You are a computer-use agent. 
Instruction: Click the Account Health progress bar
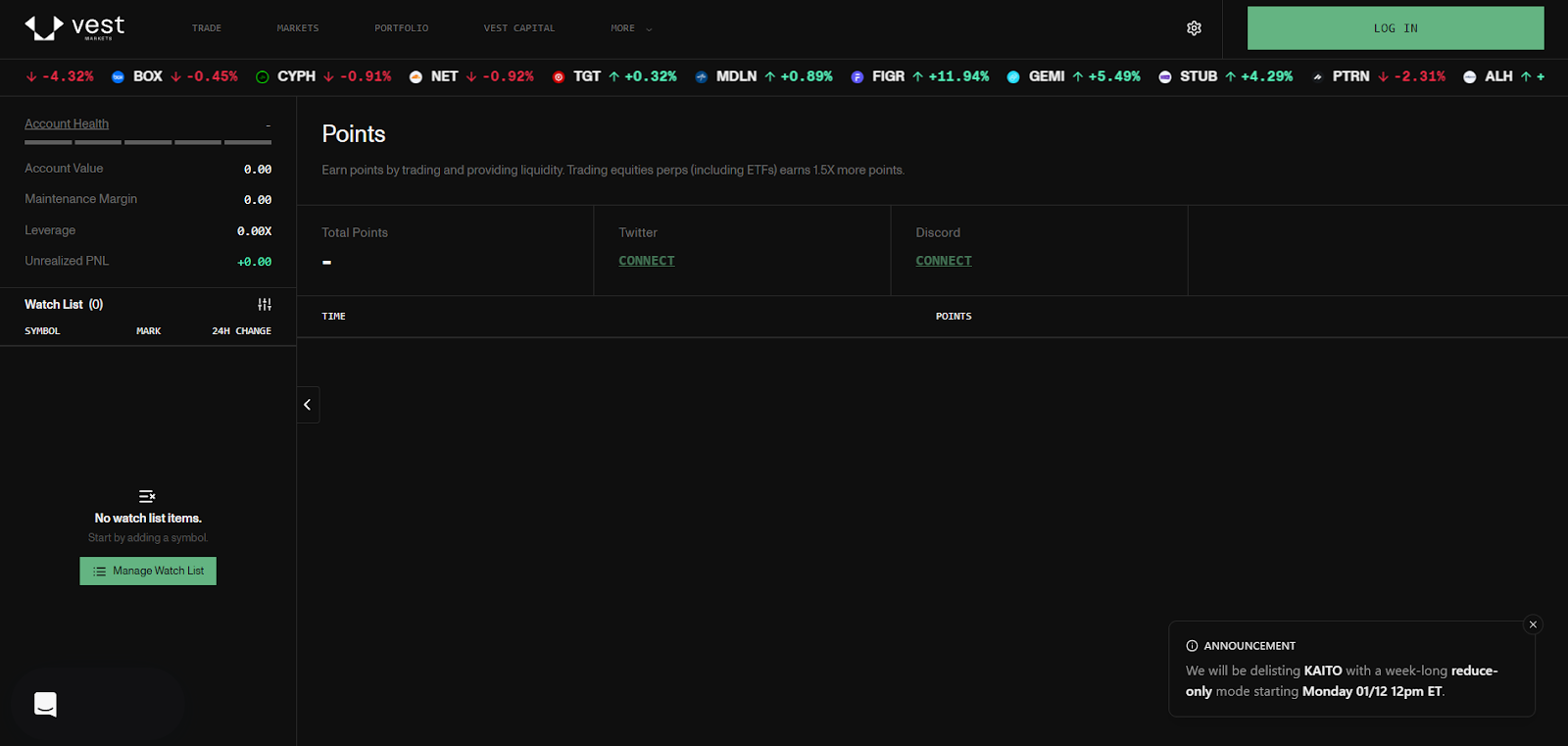click(x=148, y=143)
